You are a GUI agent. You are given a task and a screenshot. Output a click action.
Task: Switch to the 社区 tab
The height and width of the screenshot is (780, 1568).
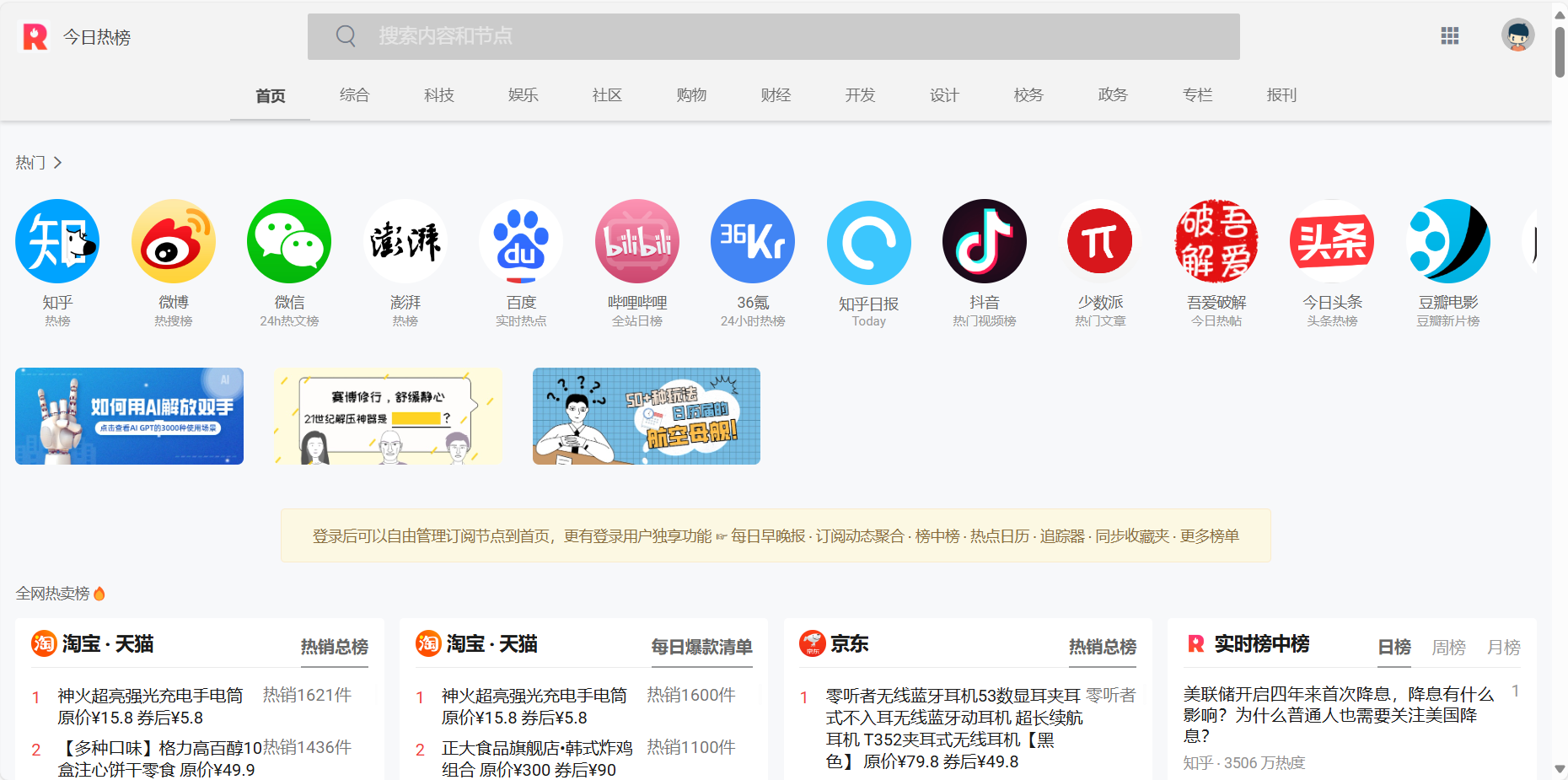[x=608, y=95]
